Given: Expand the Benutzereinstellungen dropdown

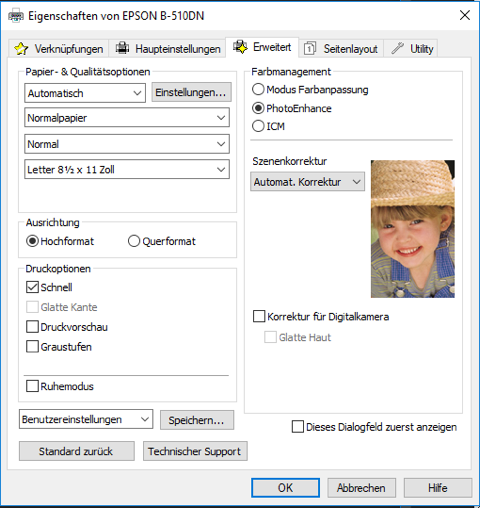Looking at the screenshot, I should (x=86, y=419).
